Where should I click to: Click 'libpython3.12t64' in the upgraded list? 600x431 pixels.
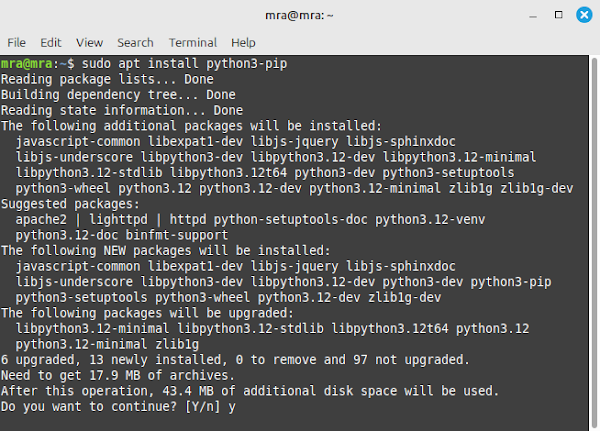coord(390,329)
